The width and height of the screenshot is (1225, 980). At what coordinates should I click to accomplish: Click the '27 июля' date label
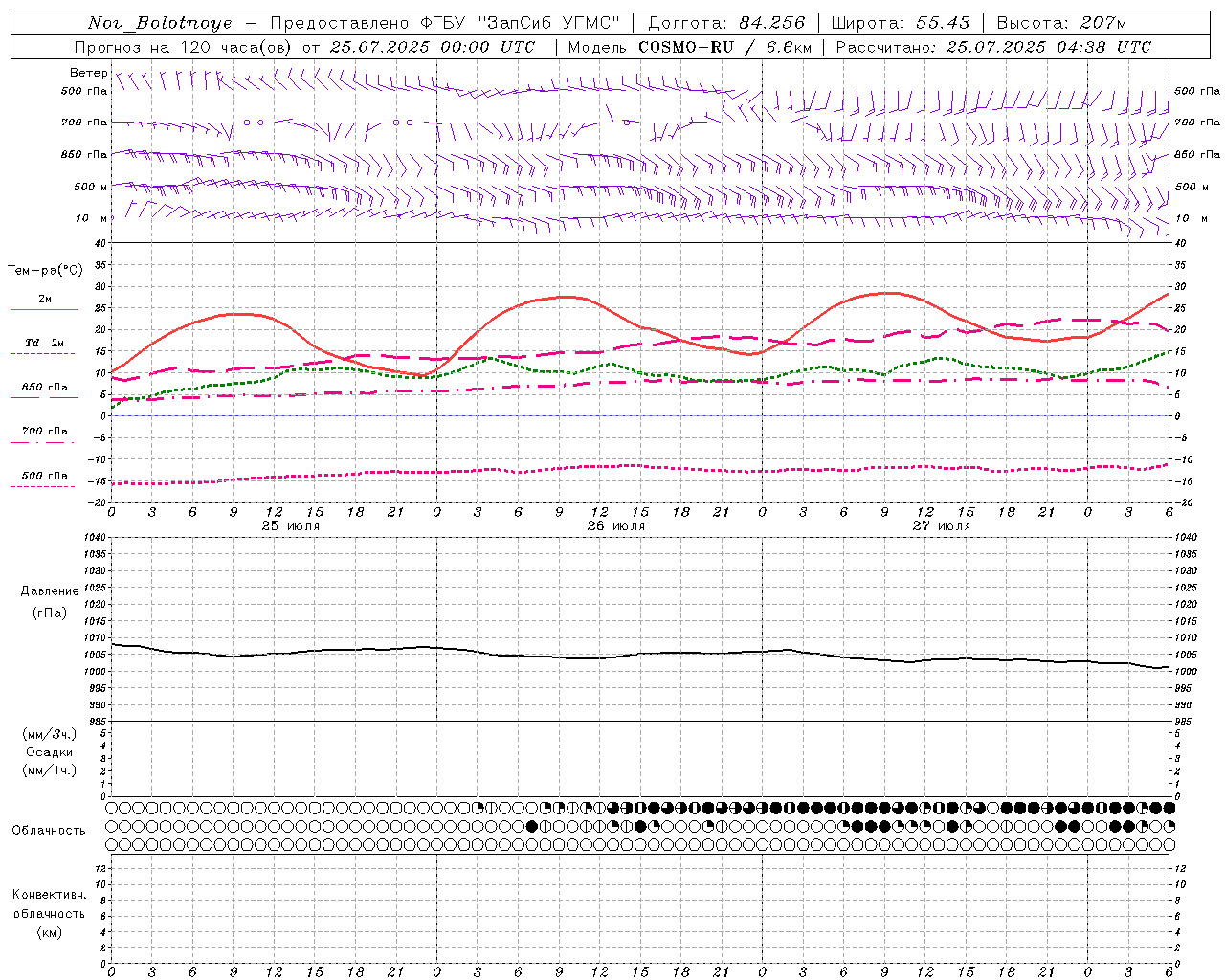(x=942, y=525)
